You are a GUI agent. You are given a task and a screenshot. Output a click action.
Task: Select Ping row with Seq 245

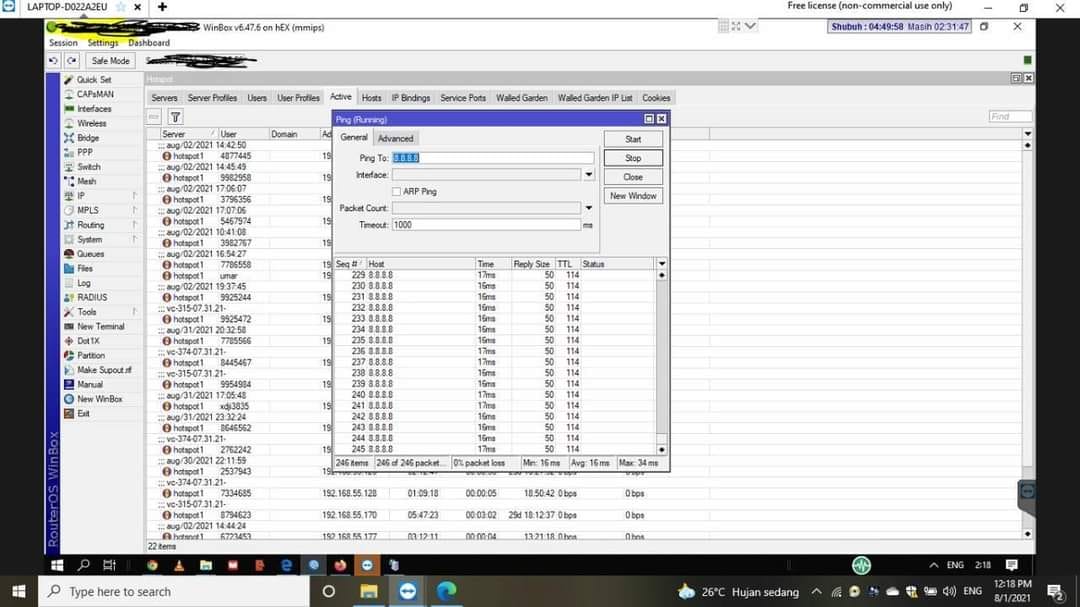[x=494, y=449]
